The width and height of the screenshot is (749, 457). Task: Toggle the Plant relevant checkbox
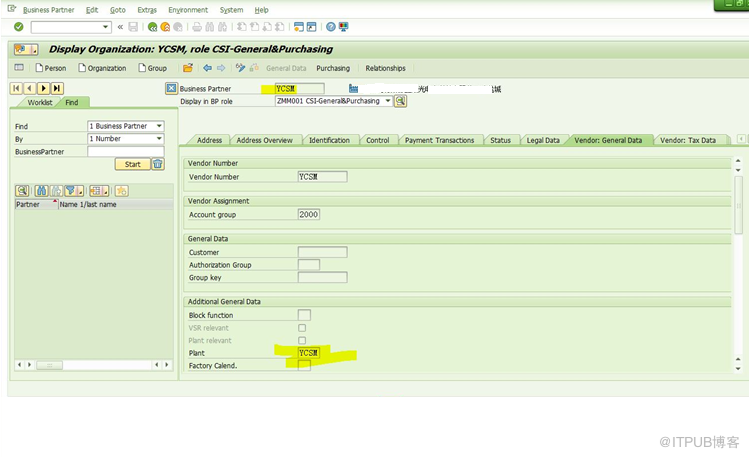pyautogui.click(x=302, y=341)
